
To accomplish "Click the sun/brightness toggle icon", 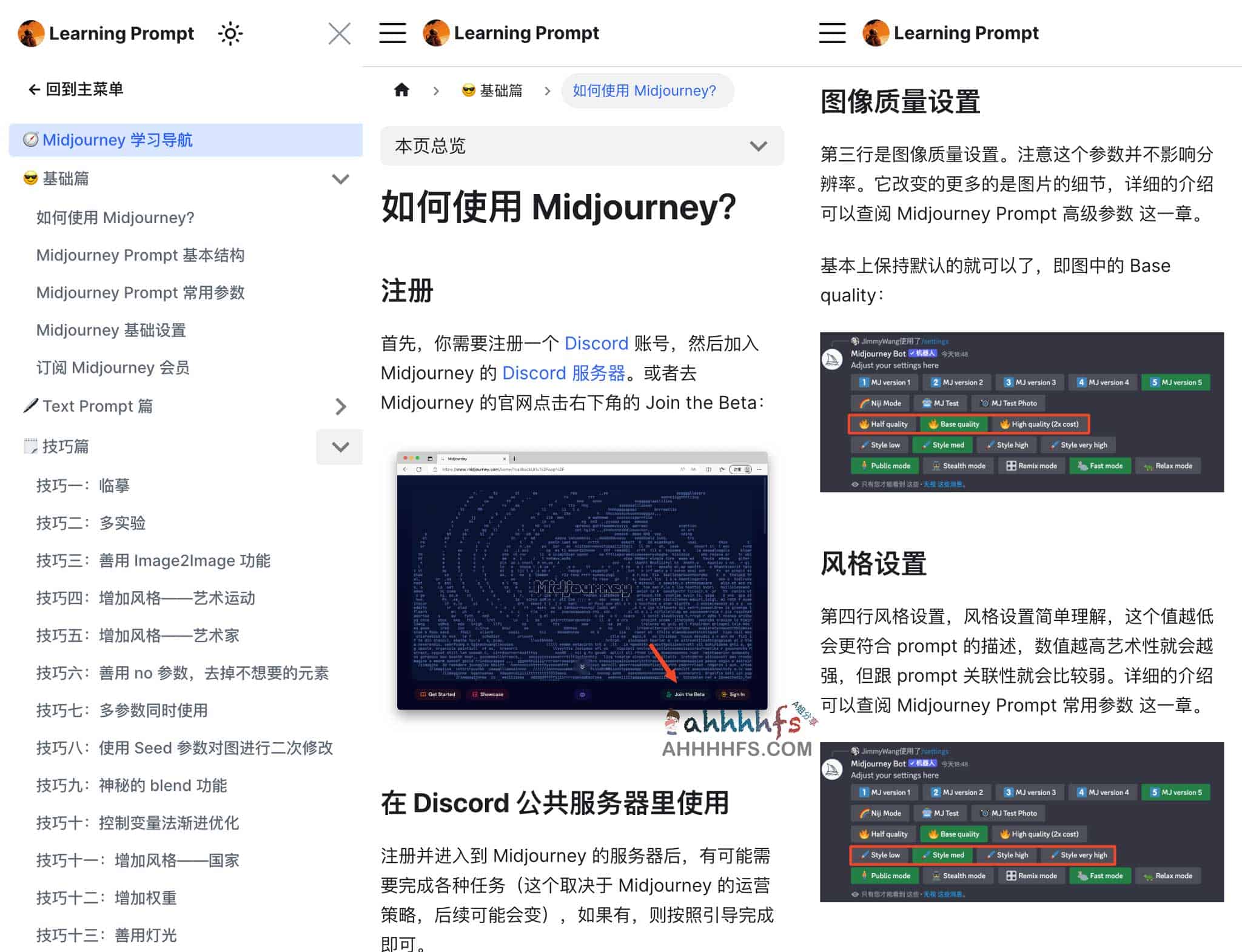I will pyautogui.click(x=229, y=33).
